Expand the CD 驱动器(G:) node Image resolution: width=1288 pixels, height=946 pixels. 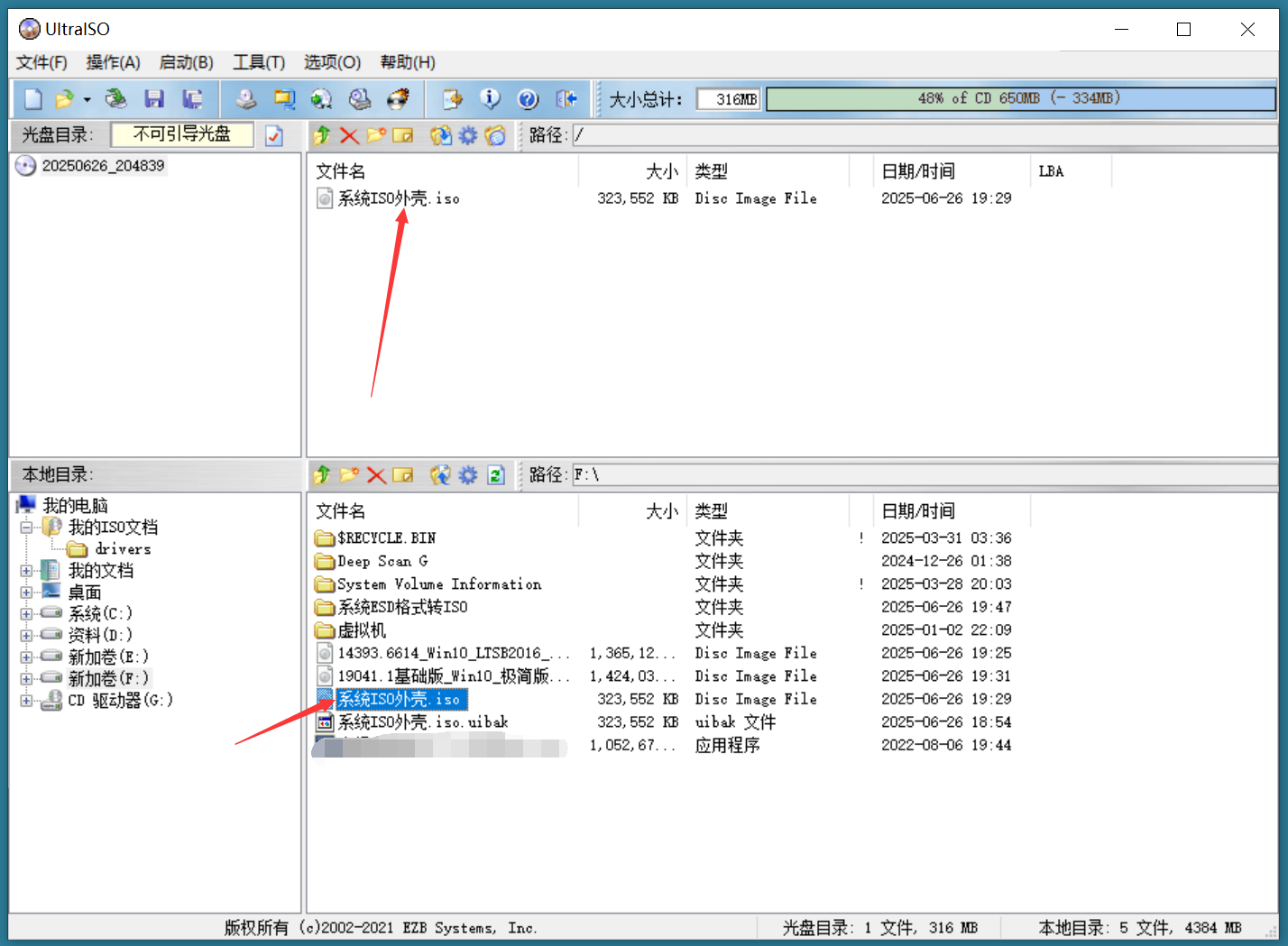pyautogui.click(x=26, y=701)
